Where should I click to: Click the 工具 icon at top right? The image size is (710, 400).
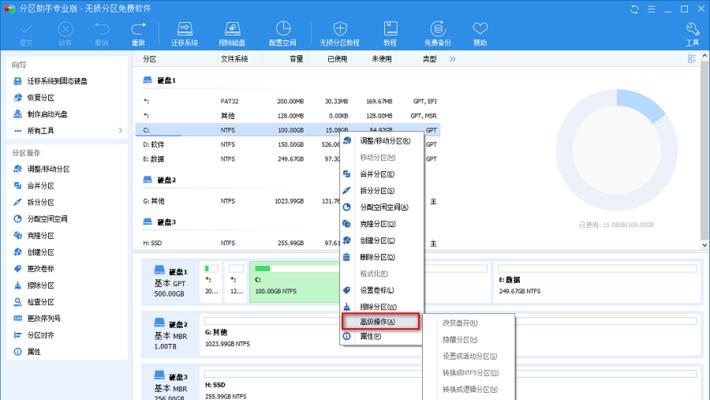point(692,34)
